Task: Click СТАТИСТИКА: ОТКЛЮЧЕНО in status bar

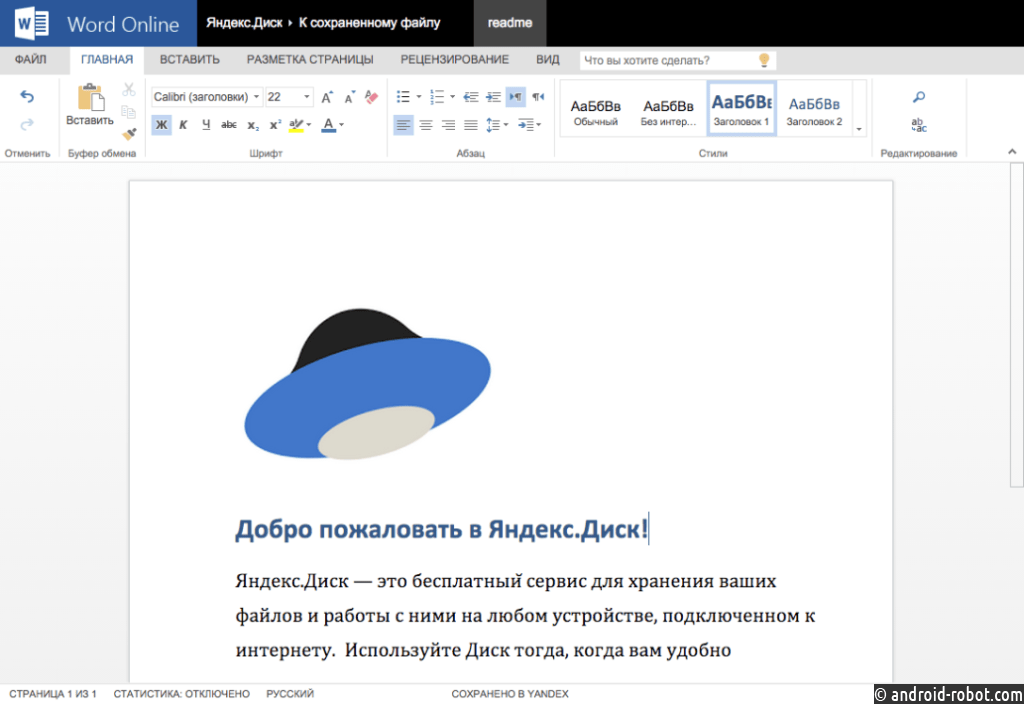Action: pos(182,694)
